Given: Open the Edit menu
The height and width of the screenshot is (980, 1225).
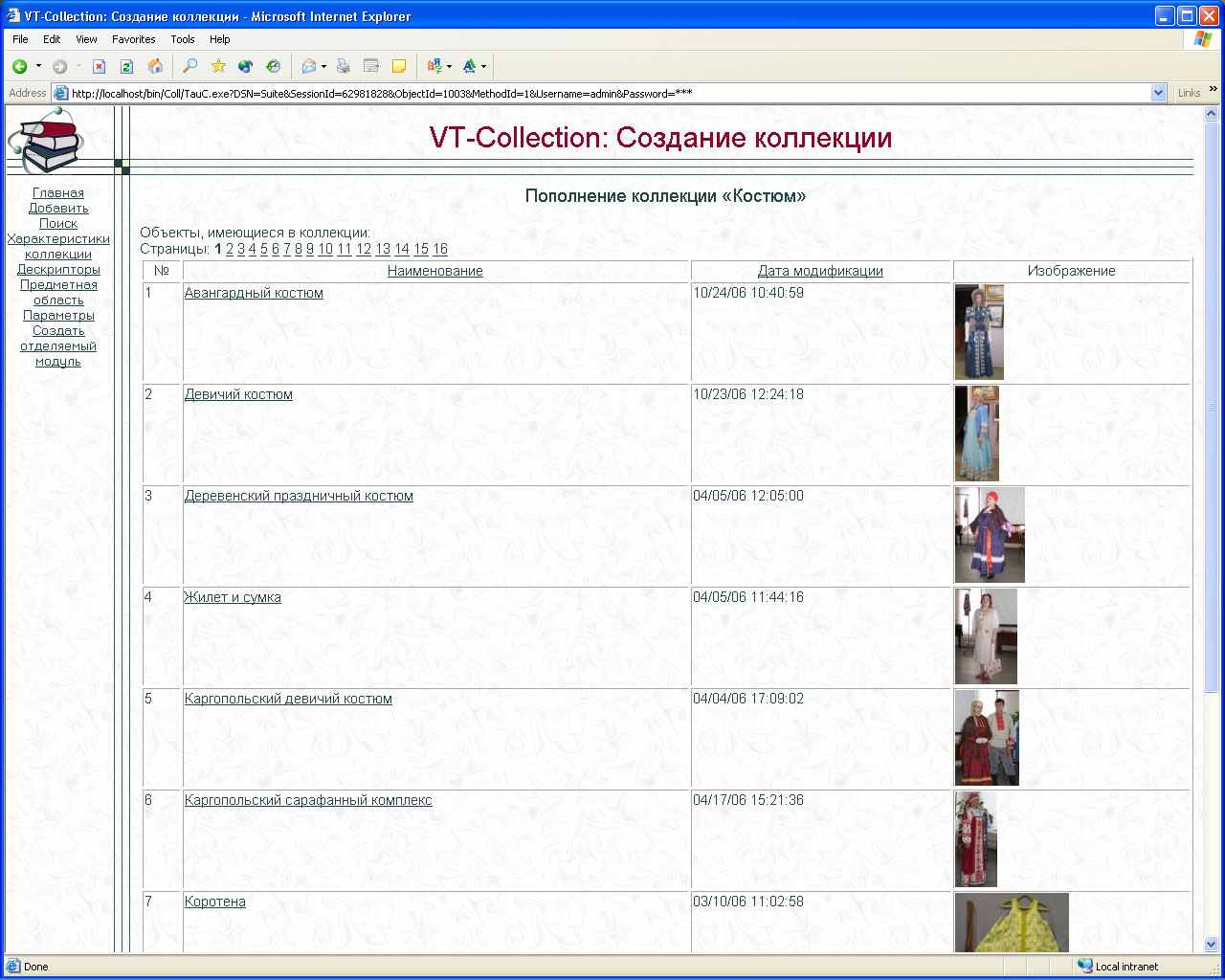Looking at the screenshot, I should point(52,39).
